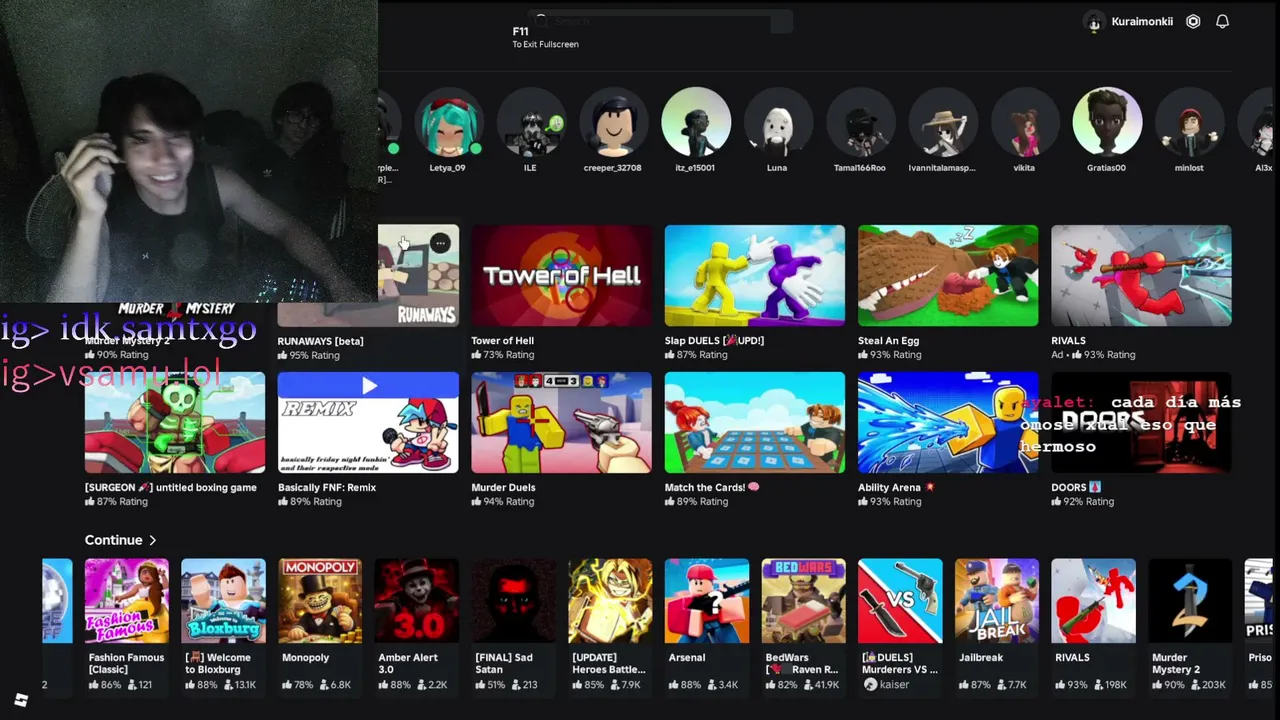Open the Ability Arena game thumbnail
Image resolution: width=1280 pixels, height=720 pixels.
[x=948, y=422]
